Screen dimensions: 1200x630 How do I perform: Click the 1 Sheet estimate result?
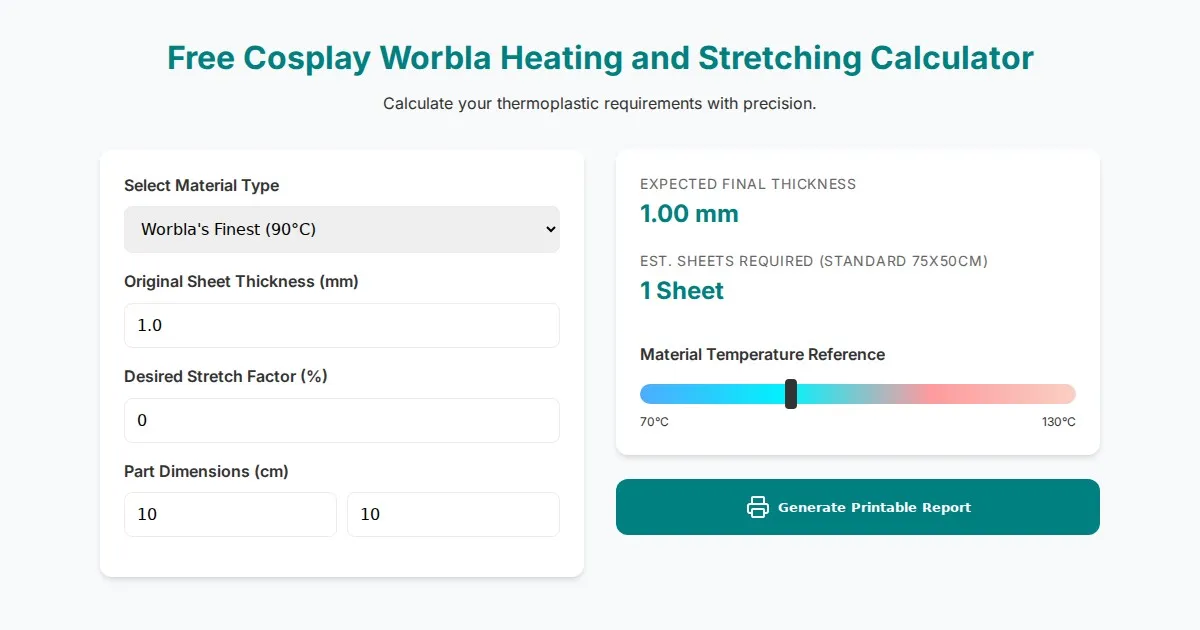(x=682, y=291)
